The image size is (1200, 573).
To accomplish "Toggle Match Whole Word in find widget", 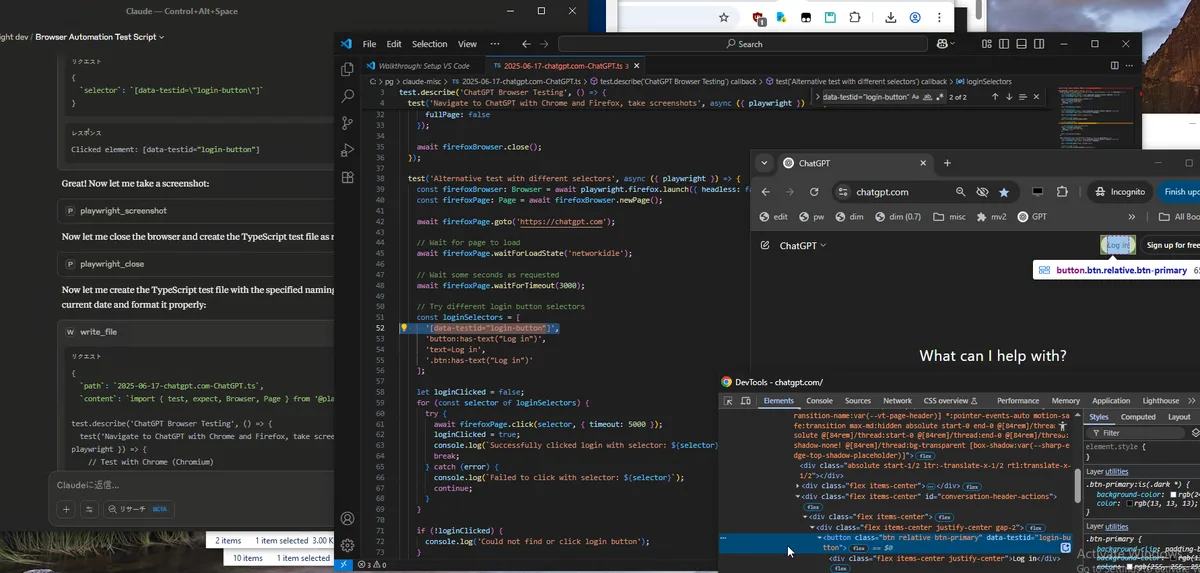I will pos(928,97).
